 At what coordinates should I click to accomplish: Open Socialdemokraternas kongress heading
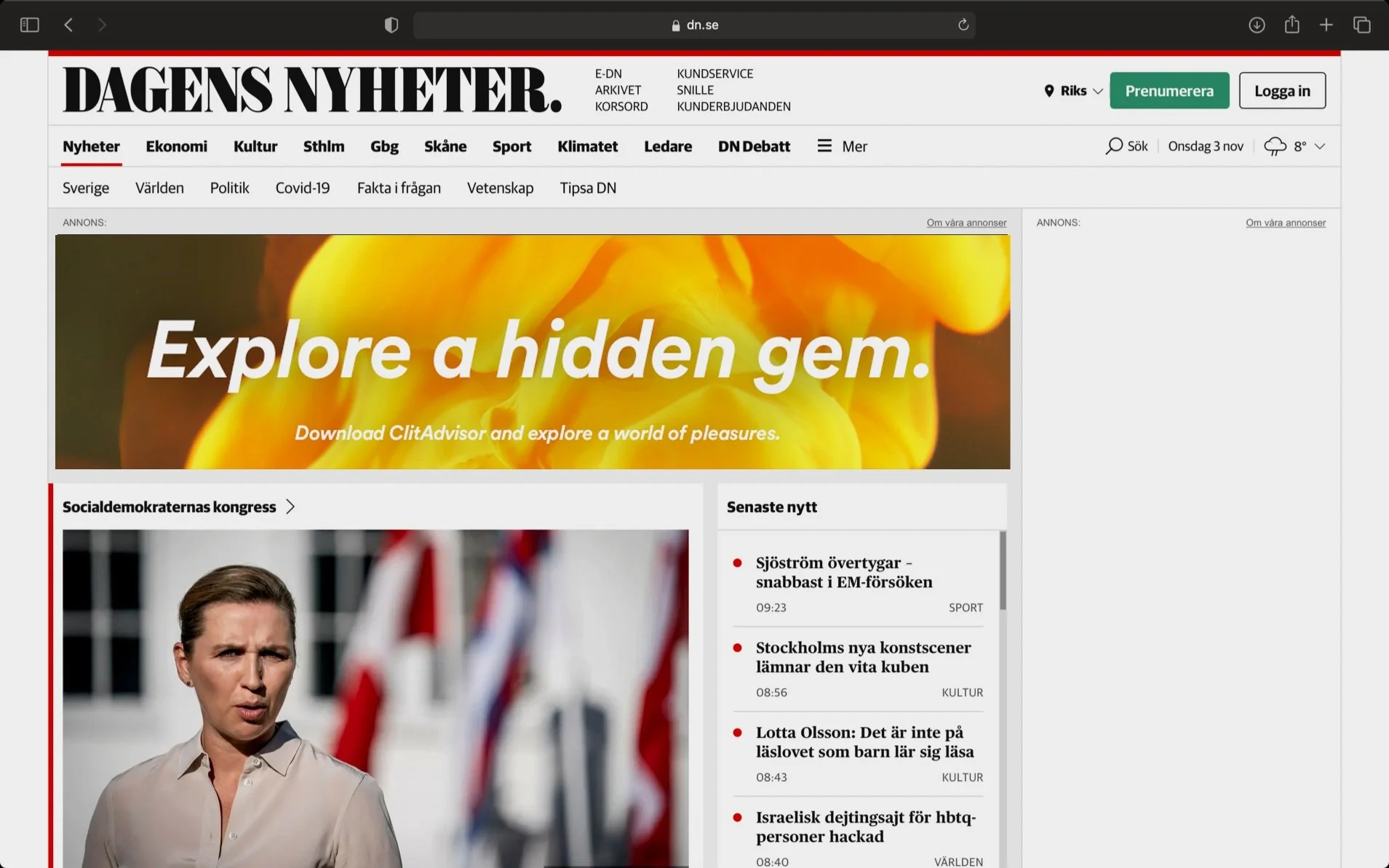tap(169, 506)
